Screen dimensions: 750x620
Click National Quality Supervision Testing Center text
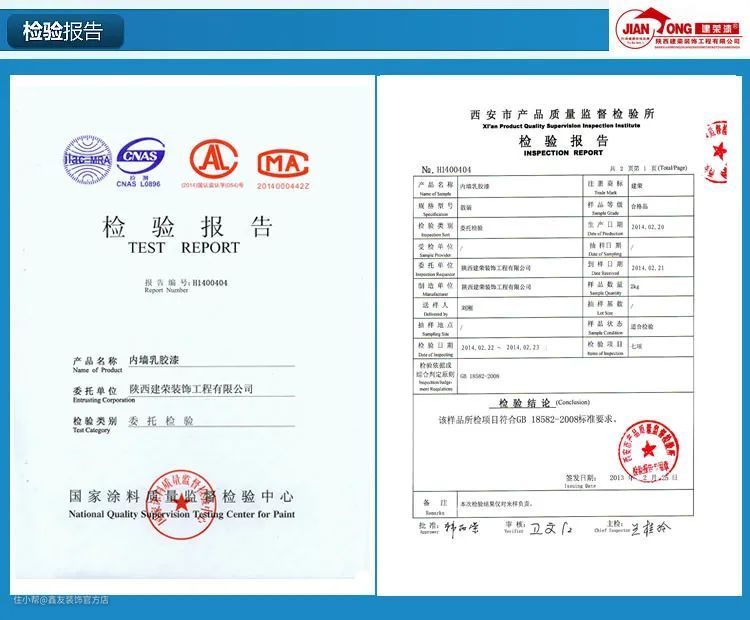click(x=181, y=514)
